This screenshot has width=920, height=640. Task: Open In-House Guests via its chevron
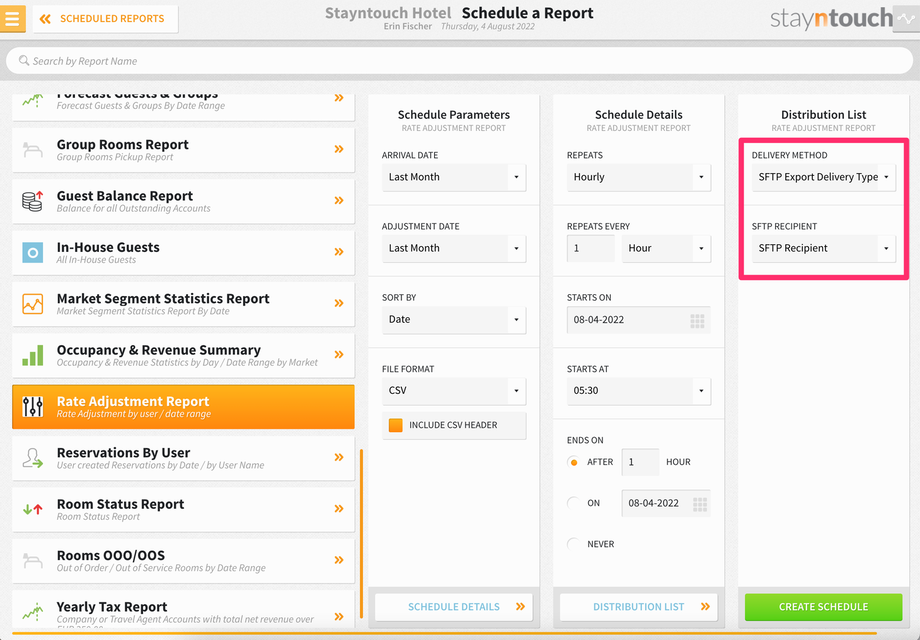(x=339, y=252)
